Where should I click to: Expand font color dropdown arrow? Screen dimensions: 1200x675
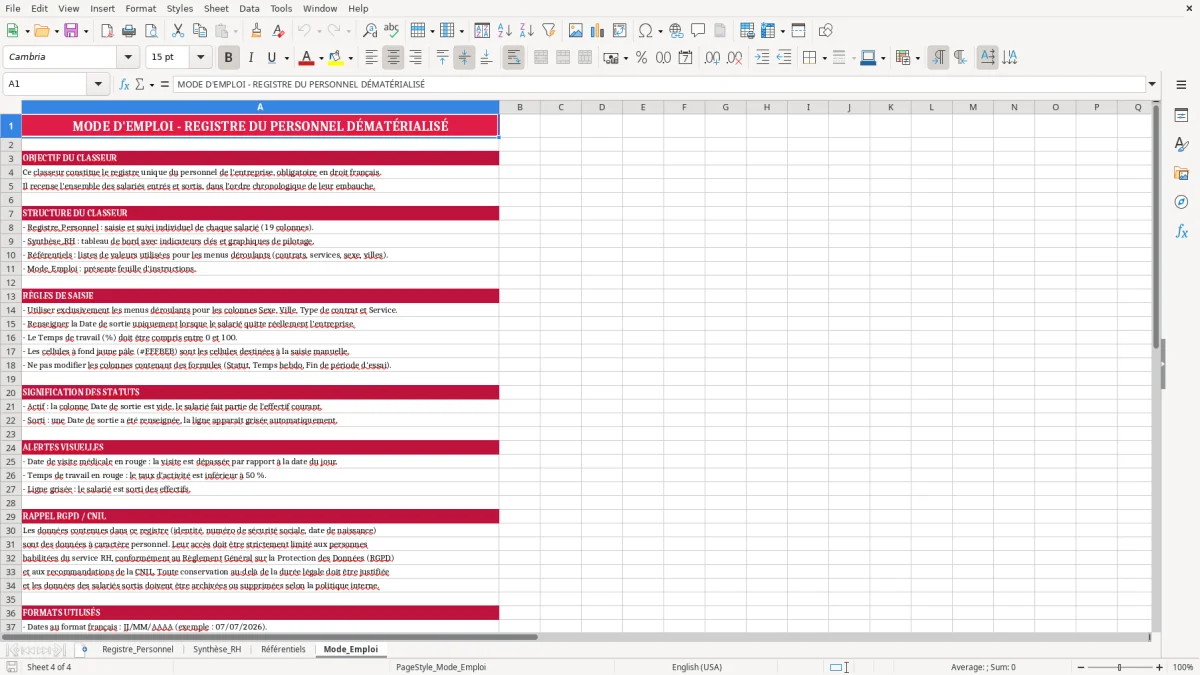321,58
